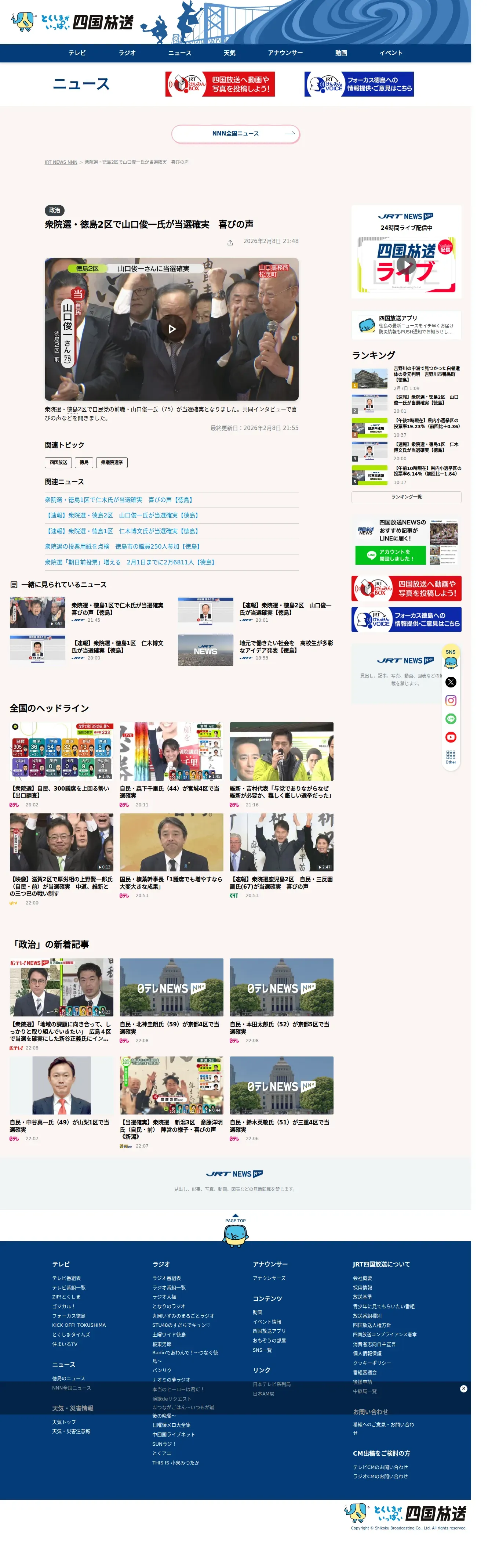Open the ラジオ menu
Screen dimensions: 499x1568
[x=127, y=53]
